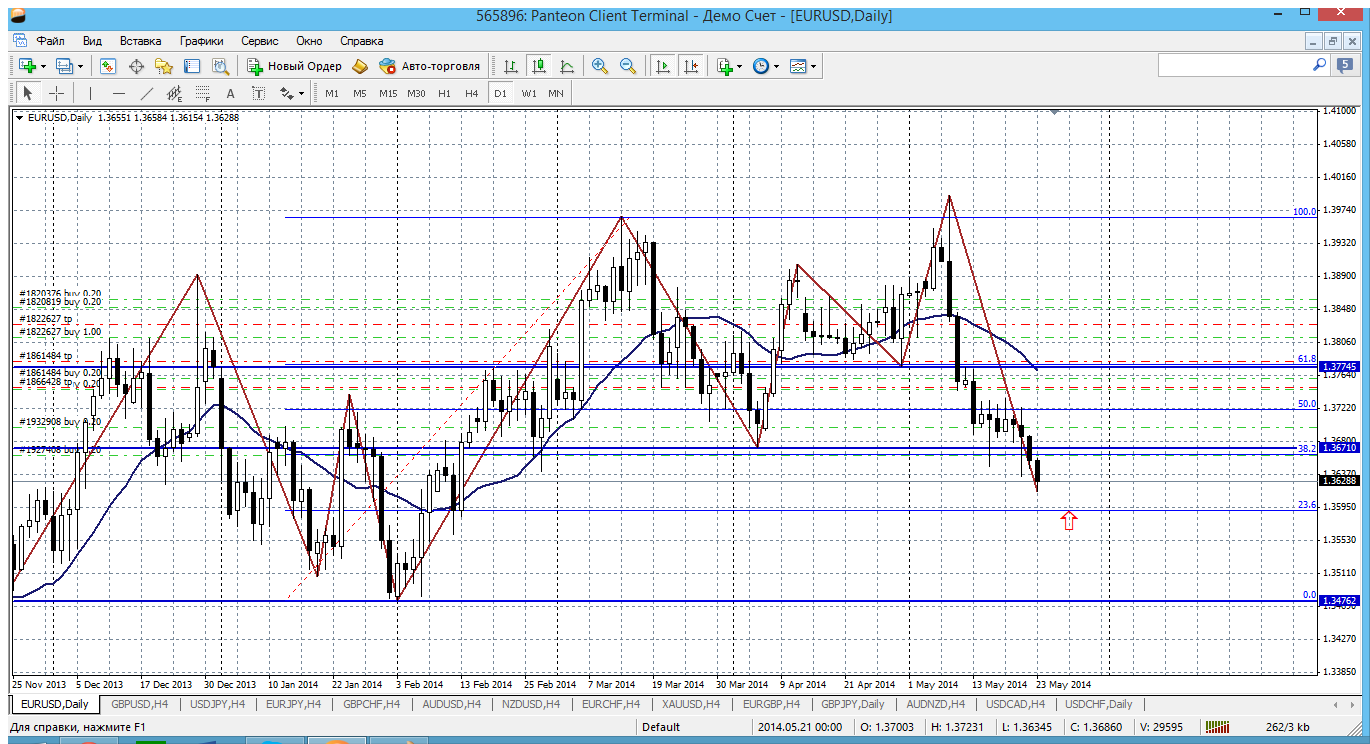Click the red arrow marker on chart
Image resolution: width=1370 pixels, height=744 pixels.
[x=1069, y=520]
